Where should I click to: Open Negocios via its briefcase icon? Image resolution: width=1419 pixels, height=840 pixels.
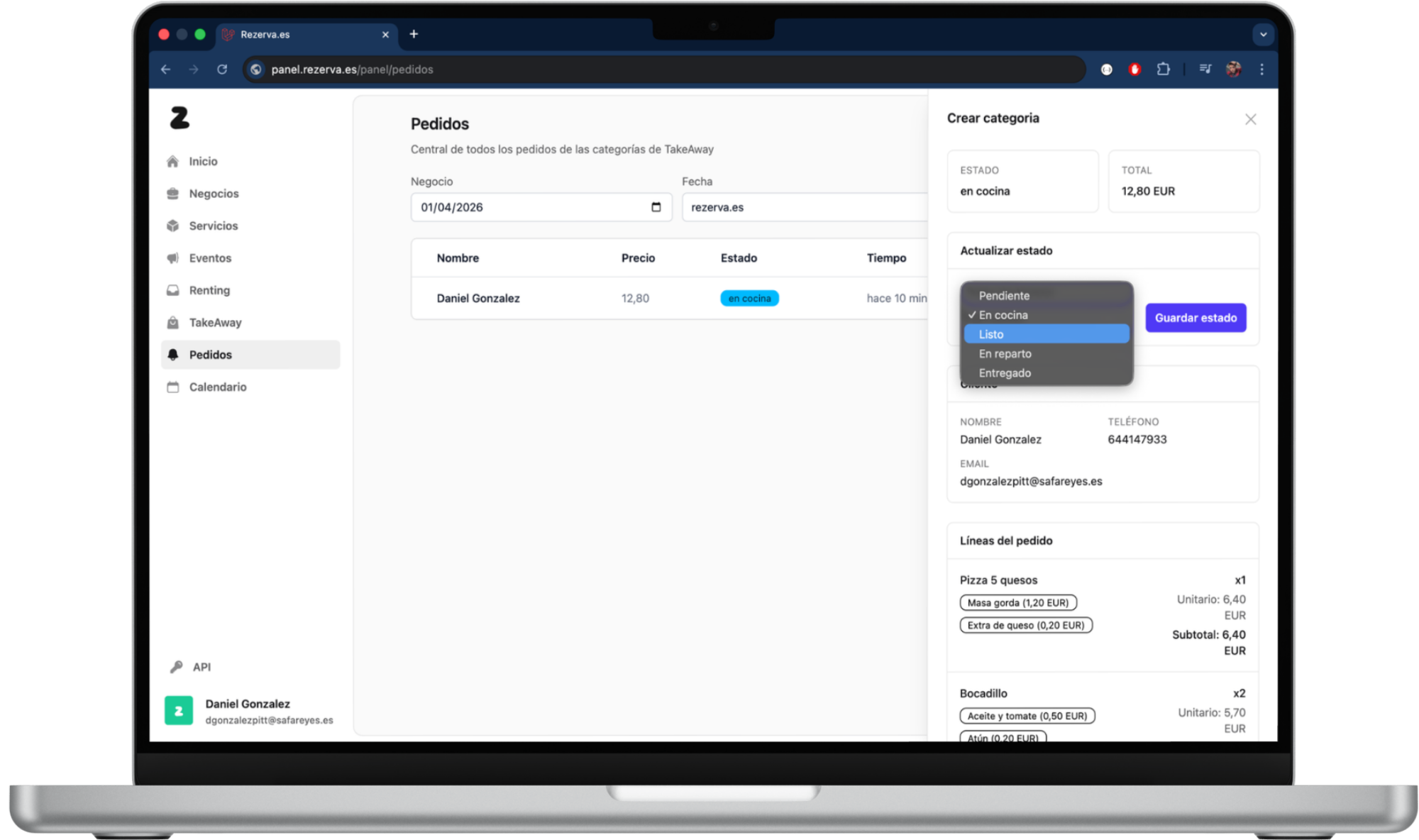pyautogui.click(x=172, y=194)
